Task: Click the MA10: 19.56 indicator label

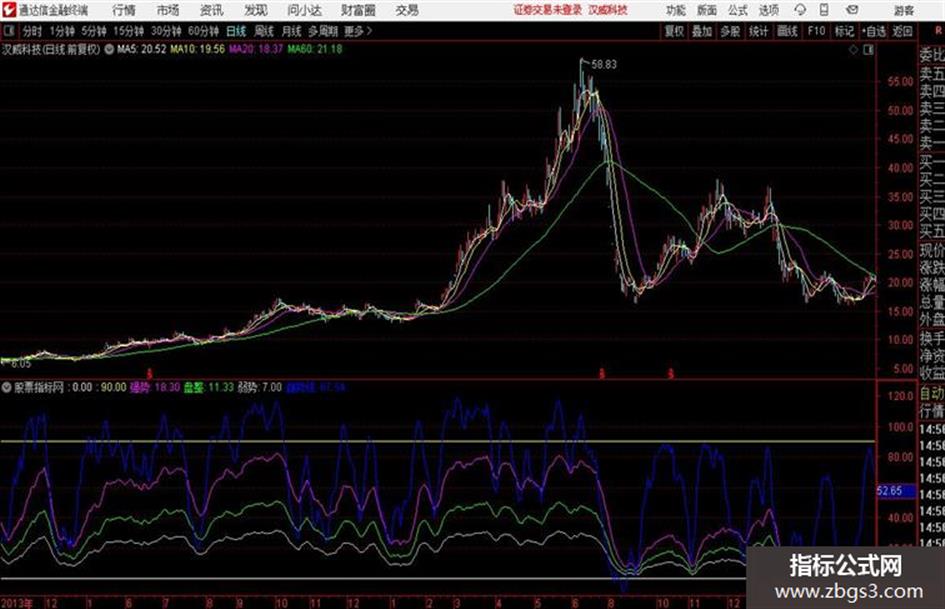Action: [198, 49]
